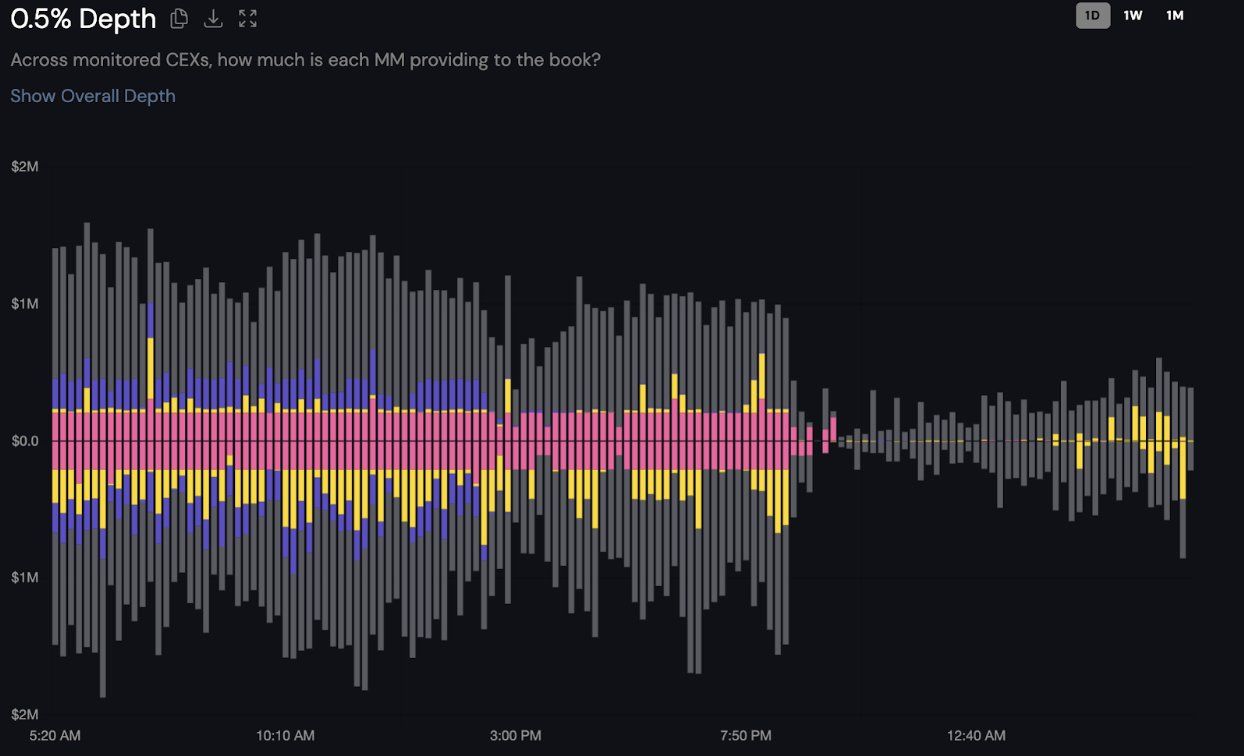Open the Show Overall Depth link
Viewport: 1244px width, 756px height.
pyautogui.click(x=93, y=95)
